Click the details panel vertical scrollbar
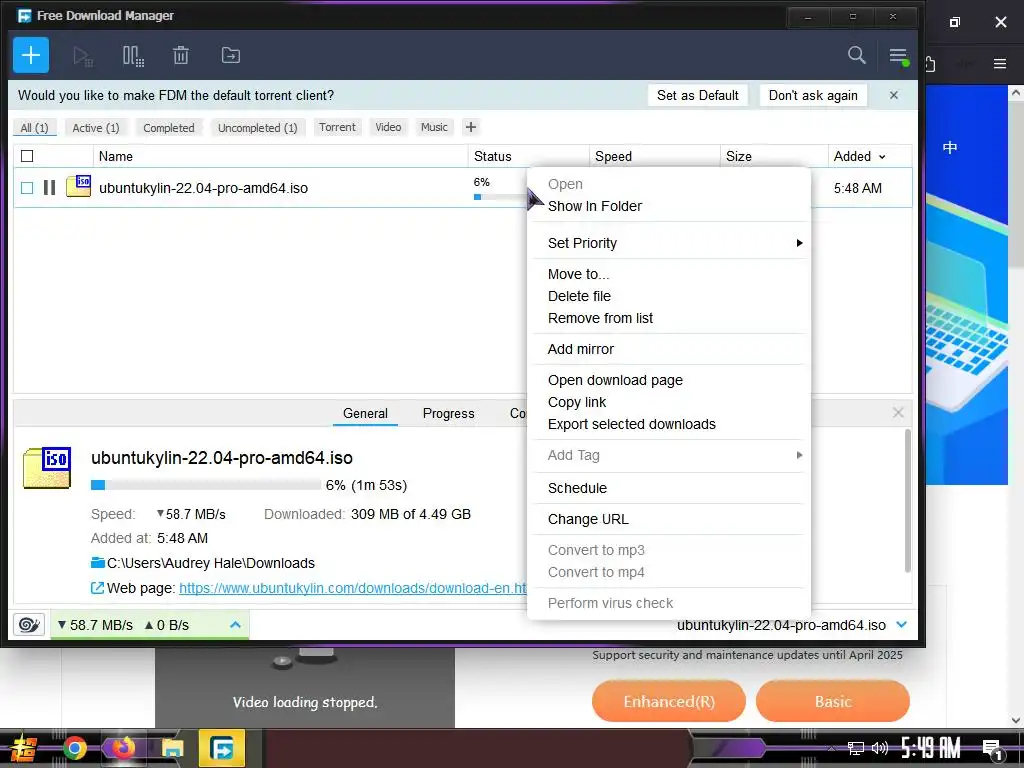1024x768 pixels. pyautogui.click(x=907, y=501)
